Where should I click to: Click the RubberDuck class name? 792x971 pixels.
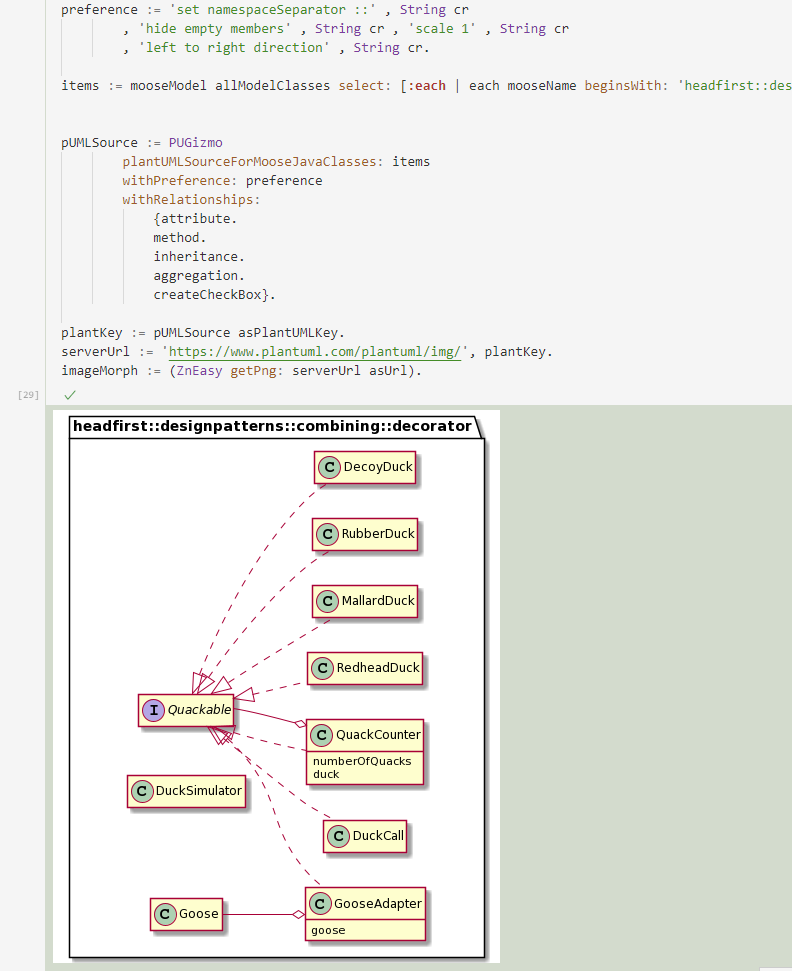[378, 534]
